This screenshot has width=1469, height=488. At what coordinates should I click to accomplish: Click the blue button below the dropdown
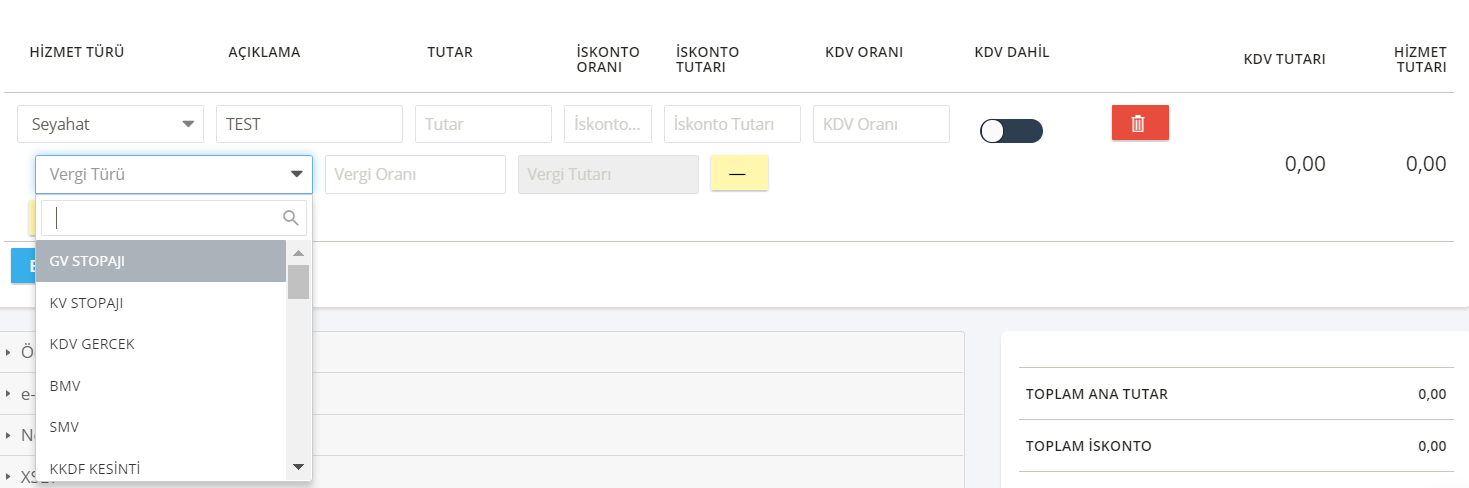[x=23, y=266]
